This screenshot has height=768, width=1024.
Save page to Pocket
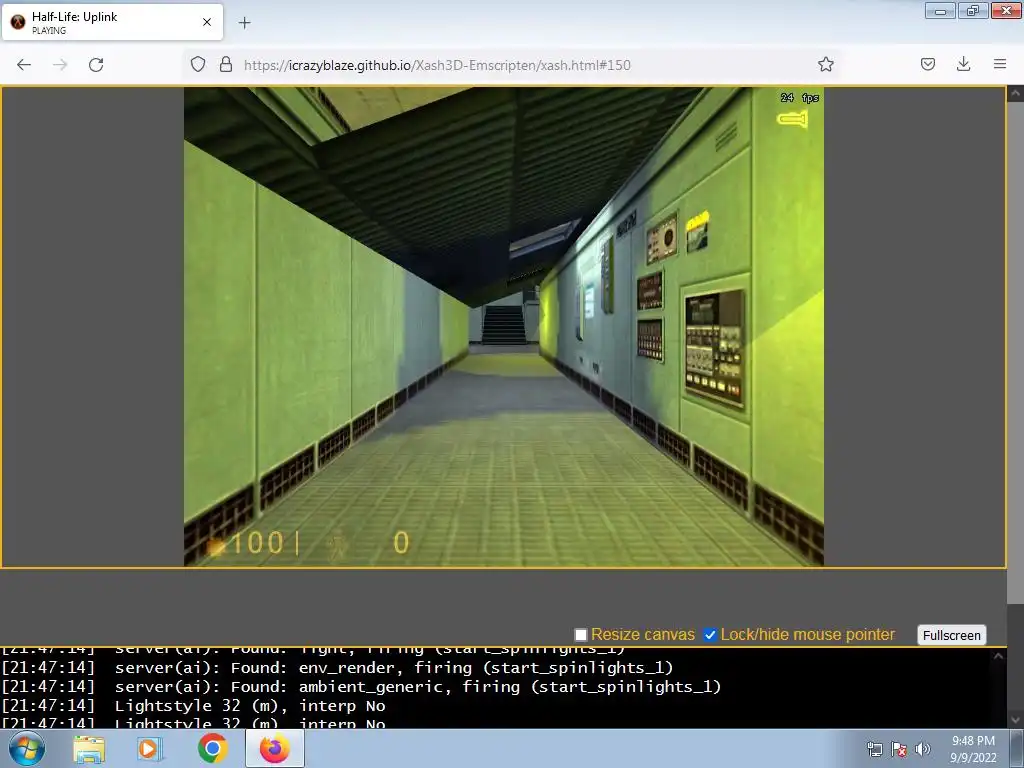928,64
